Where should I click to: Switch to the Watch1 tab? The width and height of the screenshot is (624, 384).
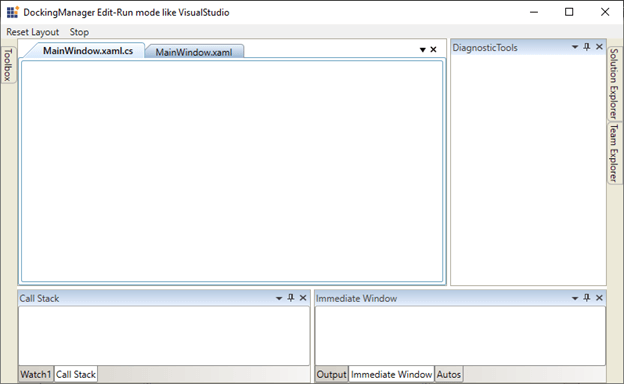click(x=36, y=374)
